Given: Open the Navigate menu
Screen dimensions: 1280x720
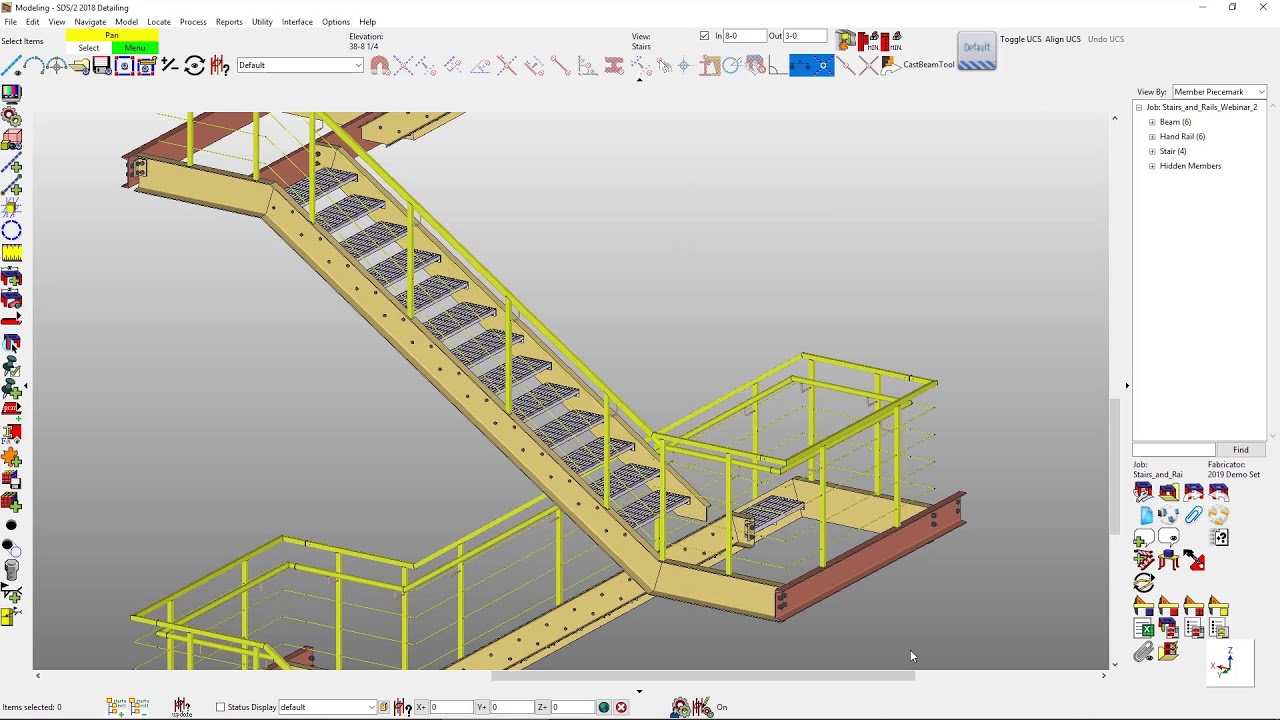Looking at the screenshot, I should tap(90, 22).
